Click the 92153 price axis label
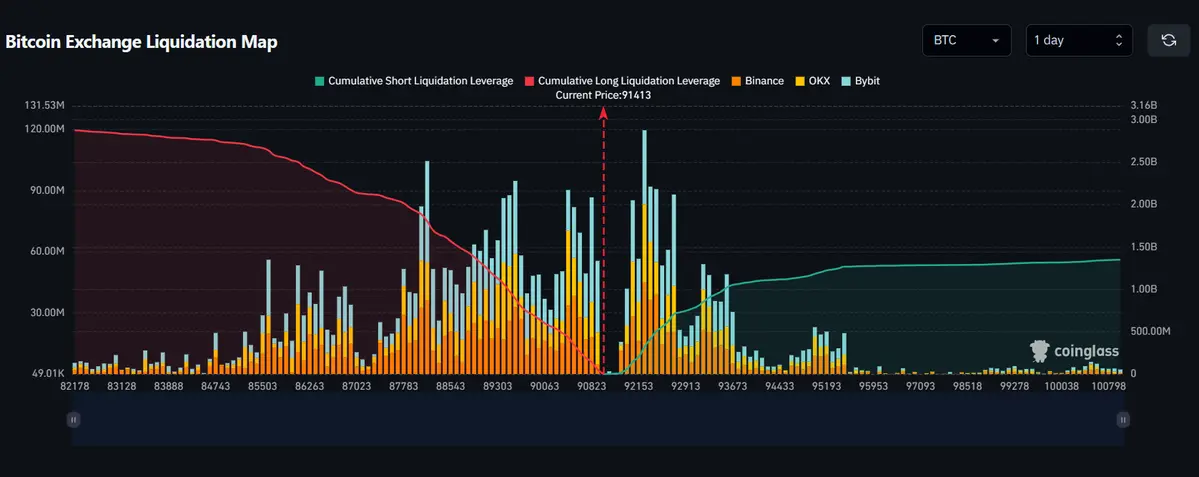 [x=638, y=387]
